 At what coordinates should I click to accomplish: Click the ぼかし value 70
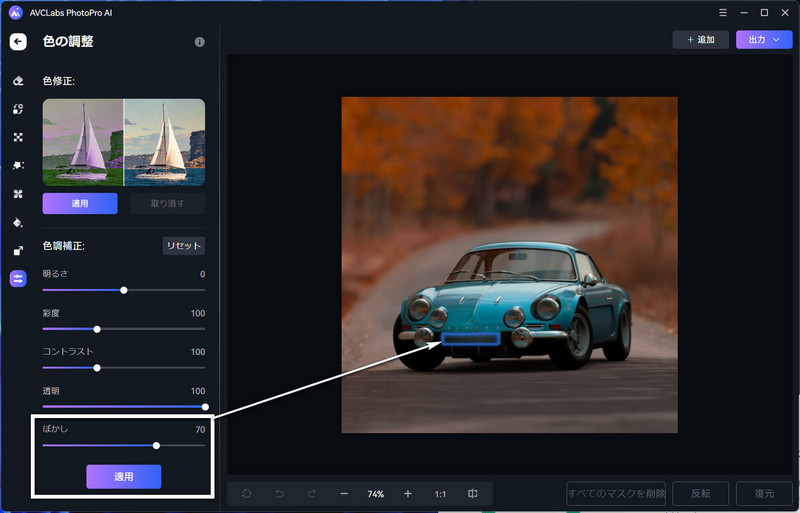200,429
